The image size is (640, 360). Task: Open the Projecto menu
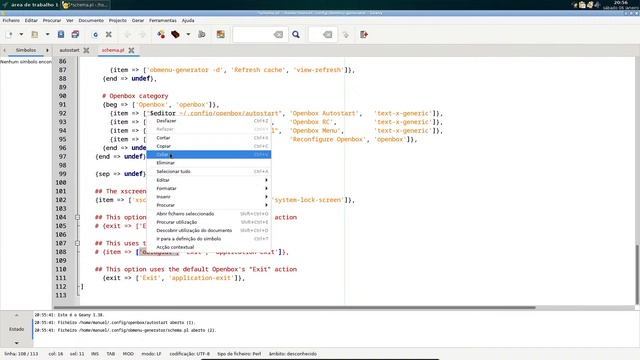pos(118,20)
